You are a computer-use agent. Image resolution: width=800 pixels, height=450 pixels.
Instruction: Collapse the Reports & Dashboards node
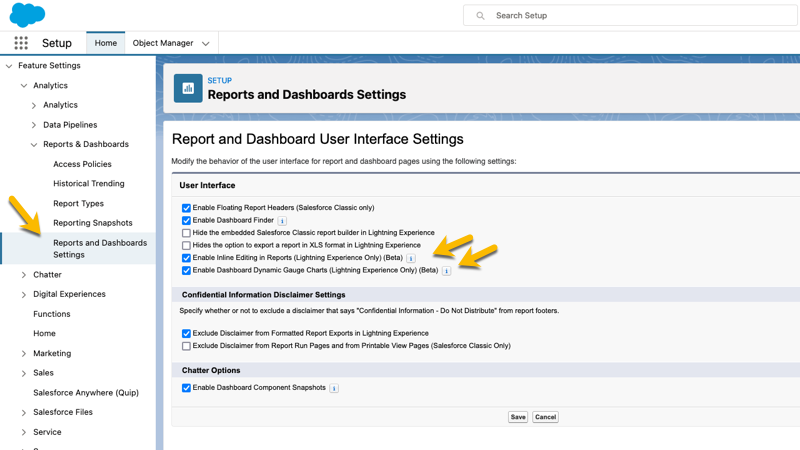[x=34, y=144]
